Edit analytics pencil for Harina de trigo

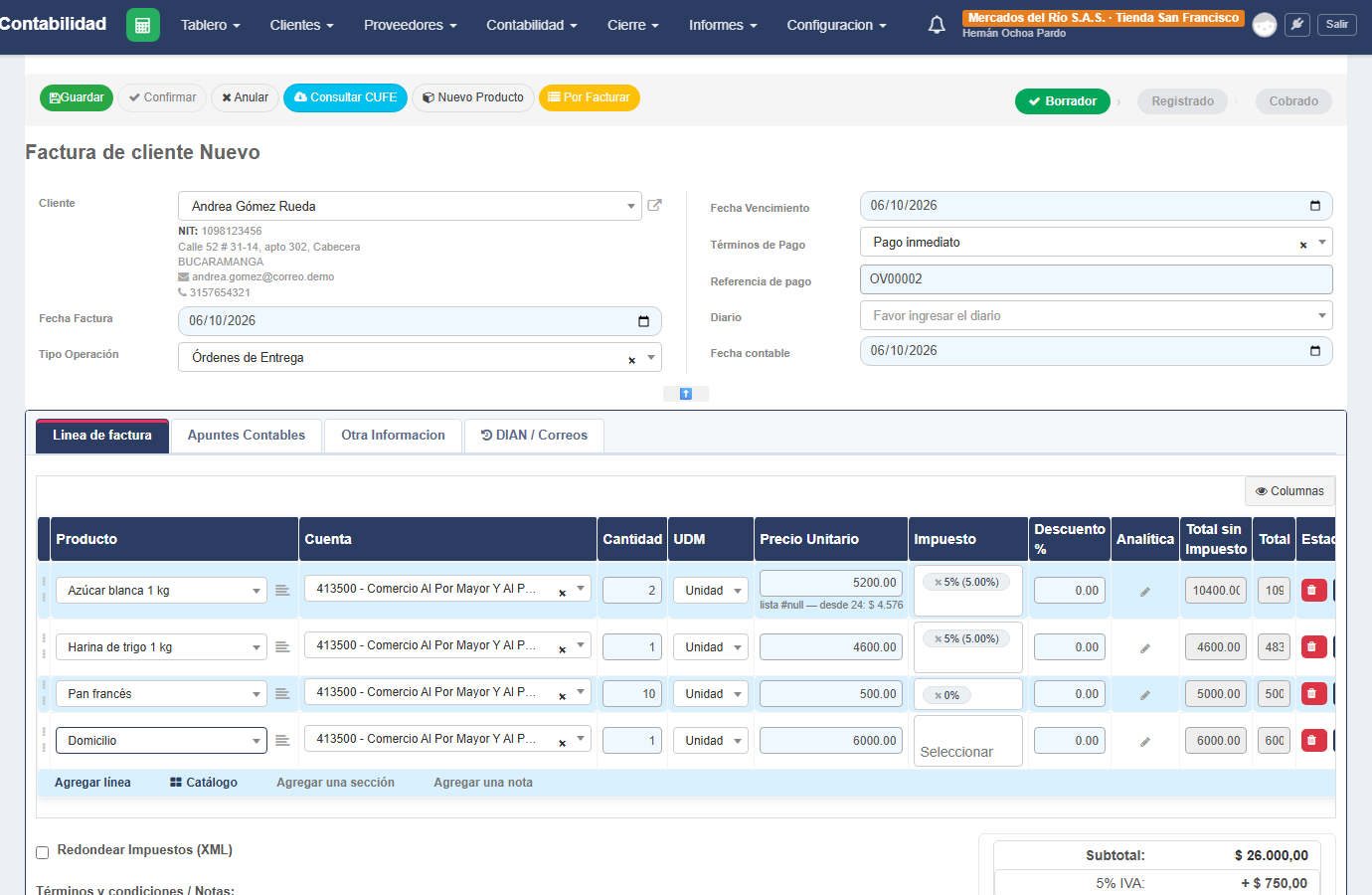(1145, 648)
